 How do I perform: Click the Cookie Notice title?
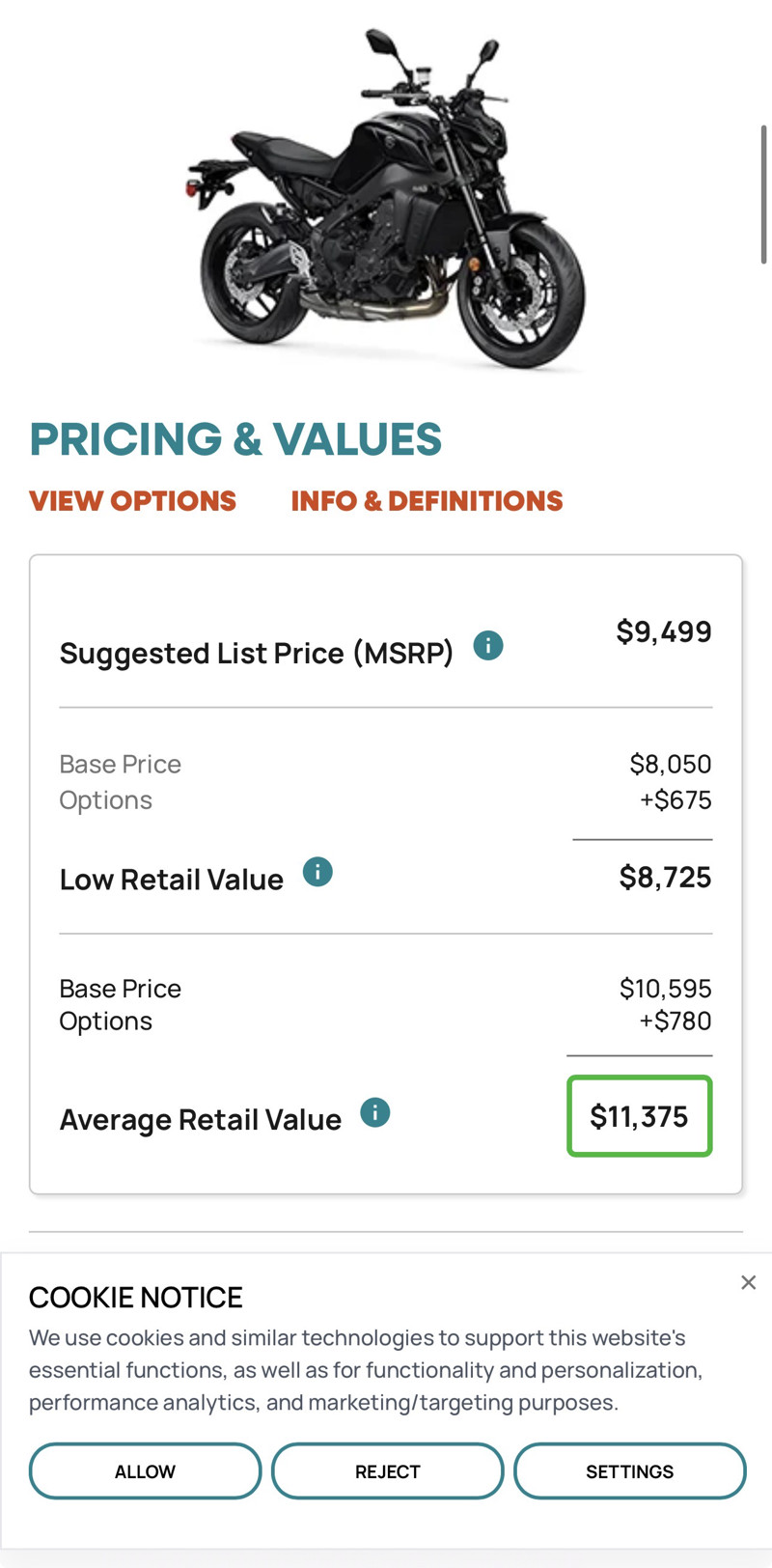(x=136, y=1297)
